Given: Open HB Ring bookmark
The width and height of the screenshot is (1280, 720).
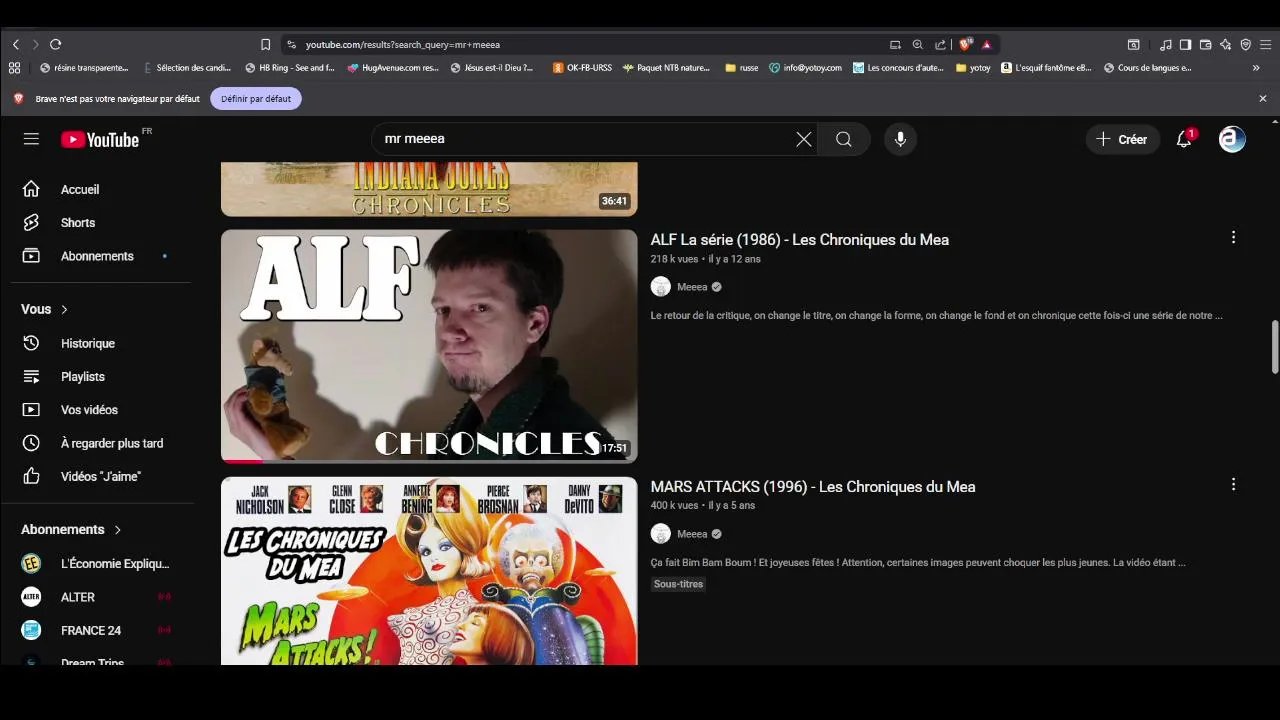Looking at the screenshot, I should 290,68.
